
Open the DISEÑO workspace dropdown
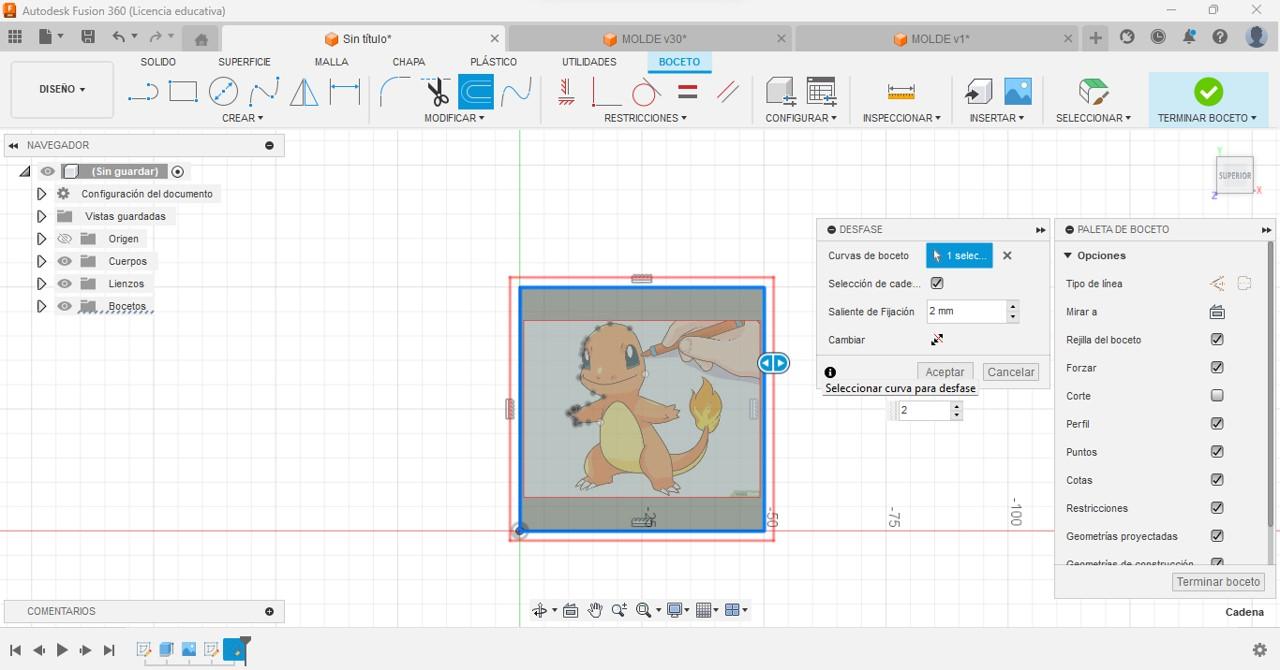(x=62, y=89)
